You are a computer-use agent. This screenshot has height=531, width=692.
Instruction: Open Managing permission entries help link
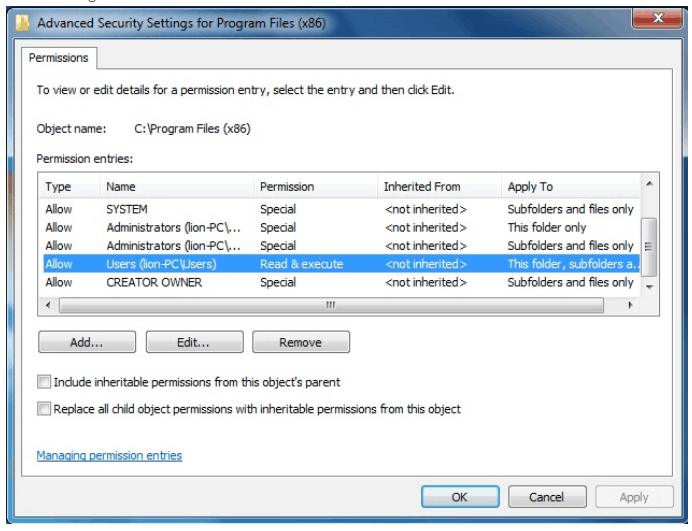click(109, 456)
